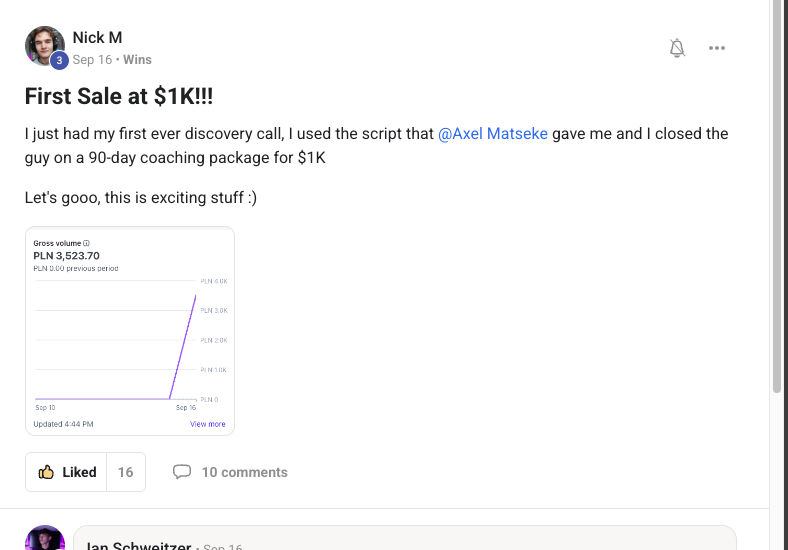This screenshot has width=788, height=550.
Task: Open the three-dots post options menu
Action: click(x=717, y=48)
